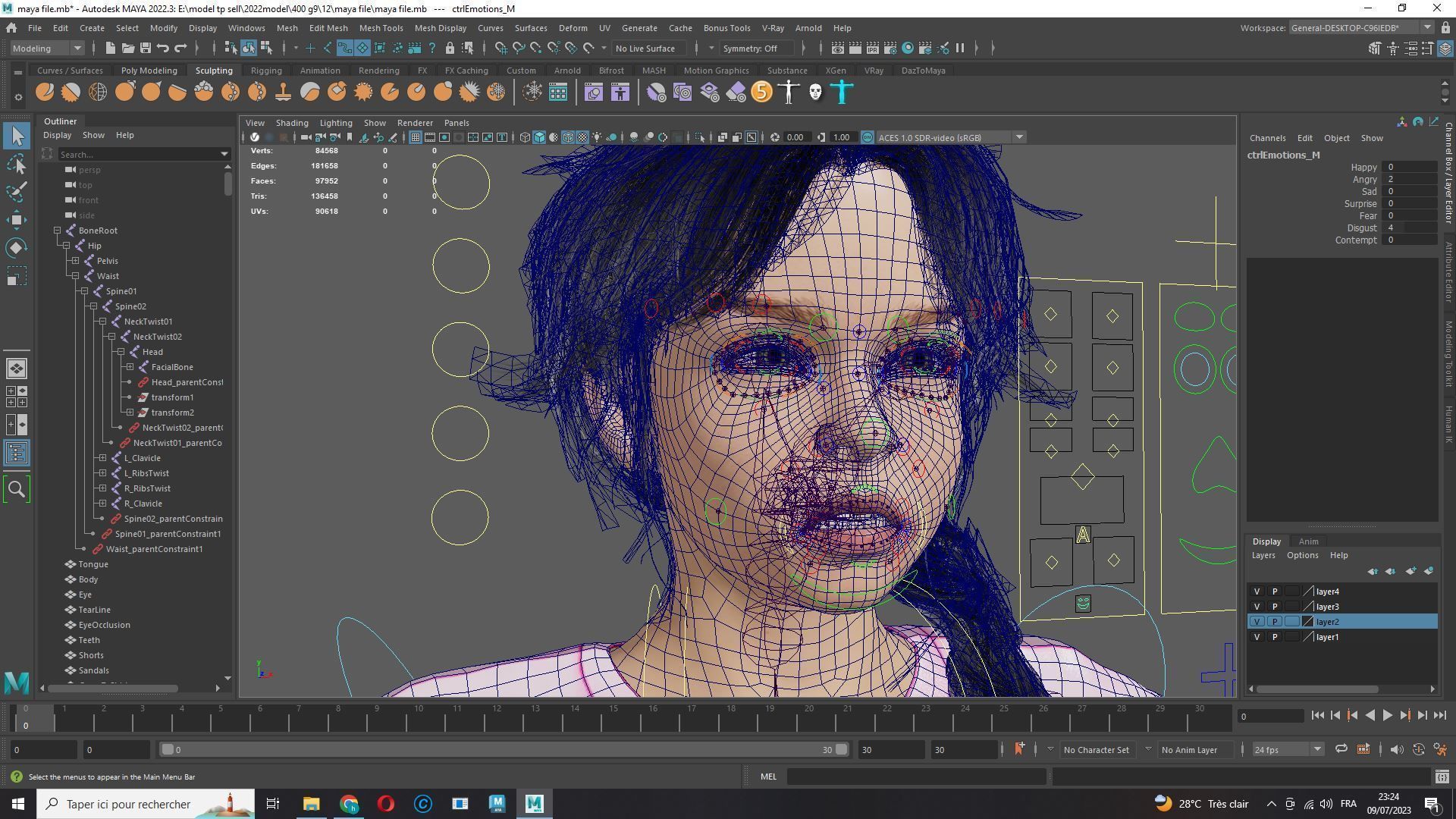Select the Rotate tool in toolbox
This screenshot has height=819, width=1456.
click(x=17, y=248)
